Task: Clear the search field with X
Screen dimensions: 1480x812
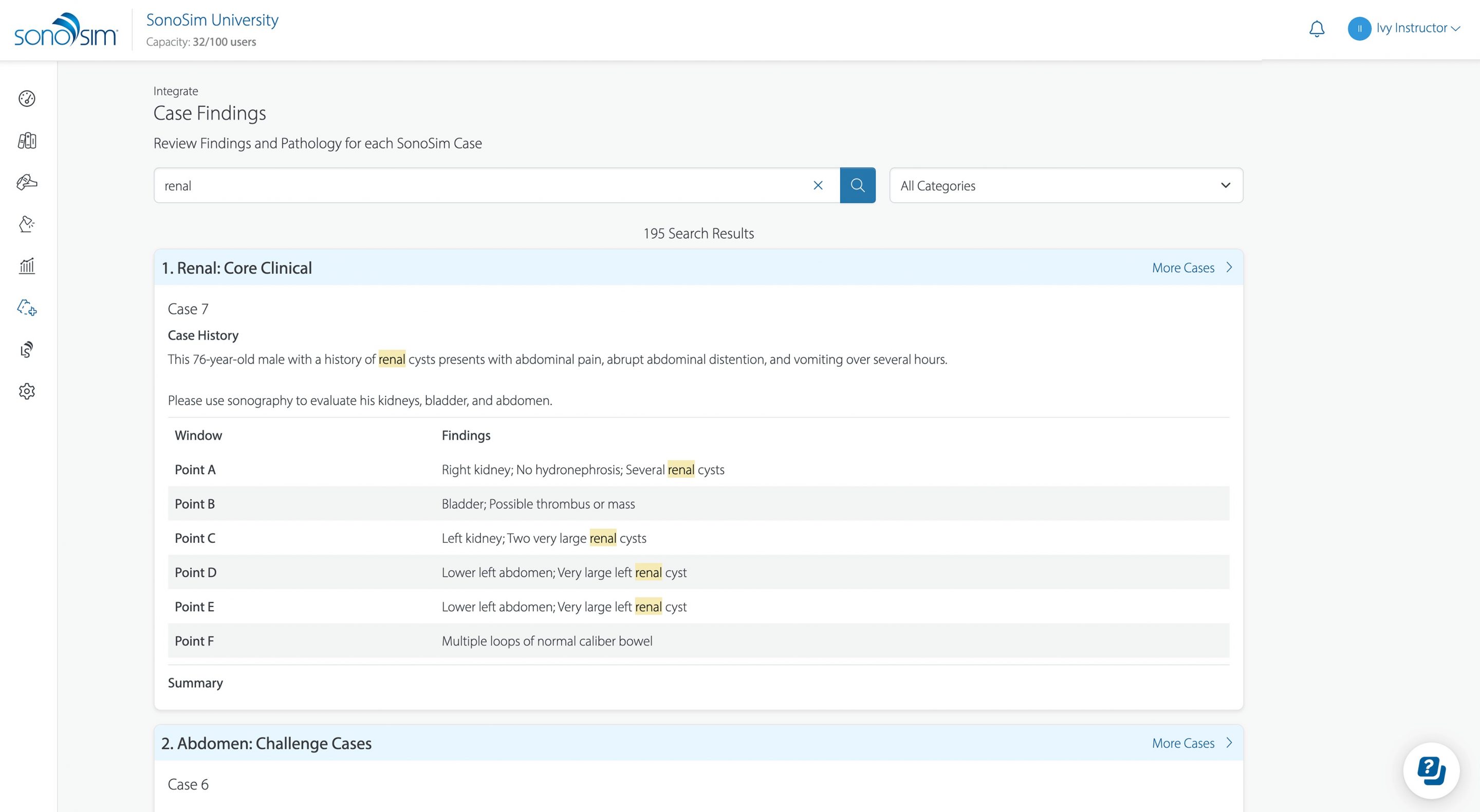Action: pyautogui.click(x=818, y=185)
